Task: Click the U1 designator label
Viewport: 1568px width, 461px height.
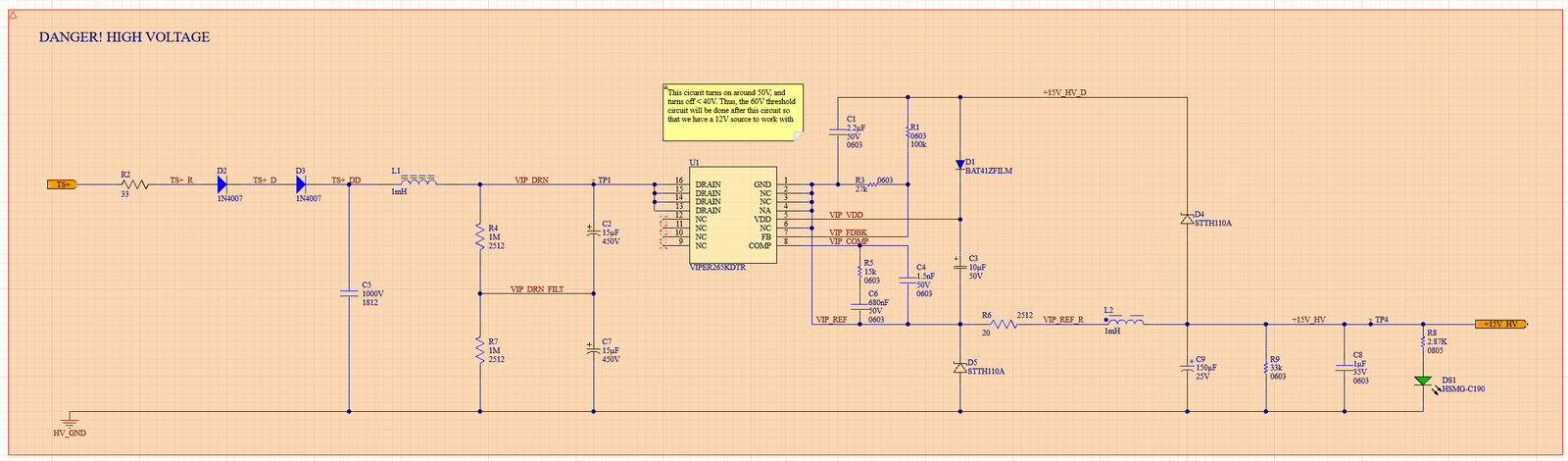Action: (x=694, y=163)
